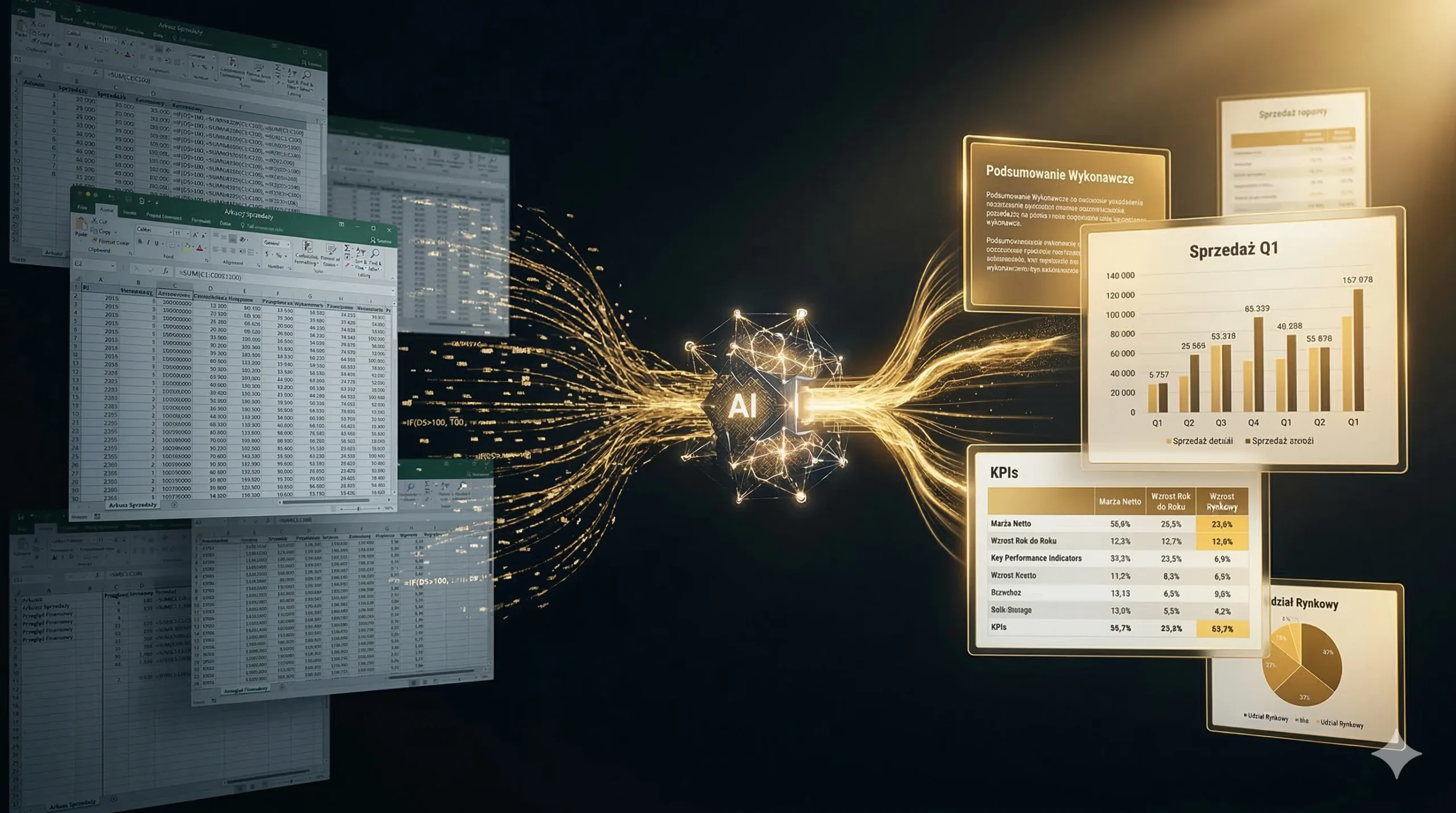Screen dimensions: 1456x813
Task: Click the insert function fx icon
Action: [x=165, y=271]
